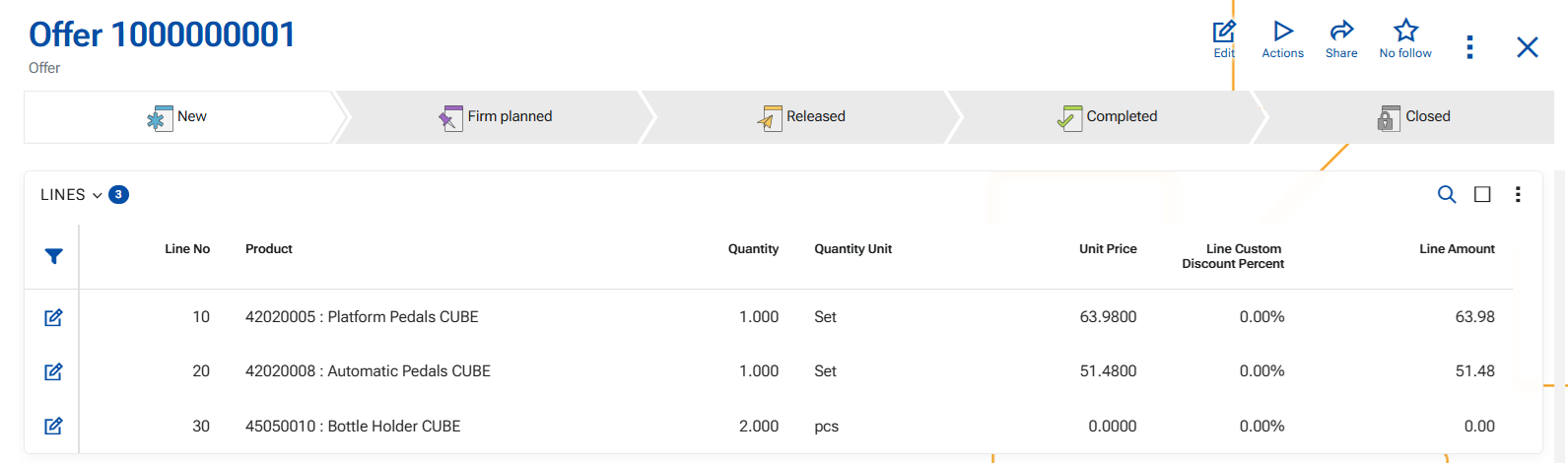The height and width of the screenshot is (463, 1568).
Task: Set the offer status to Released
Action: (802, 117)
